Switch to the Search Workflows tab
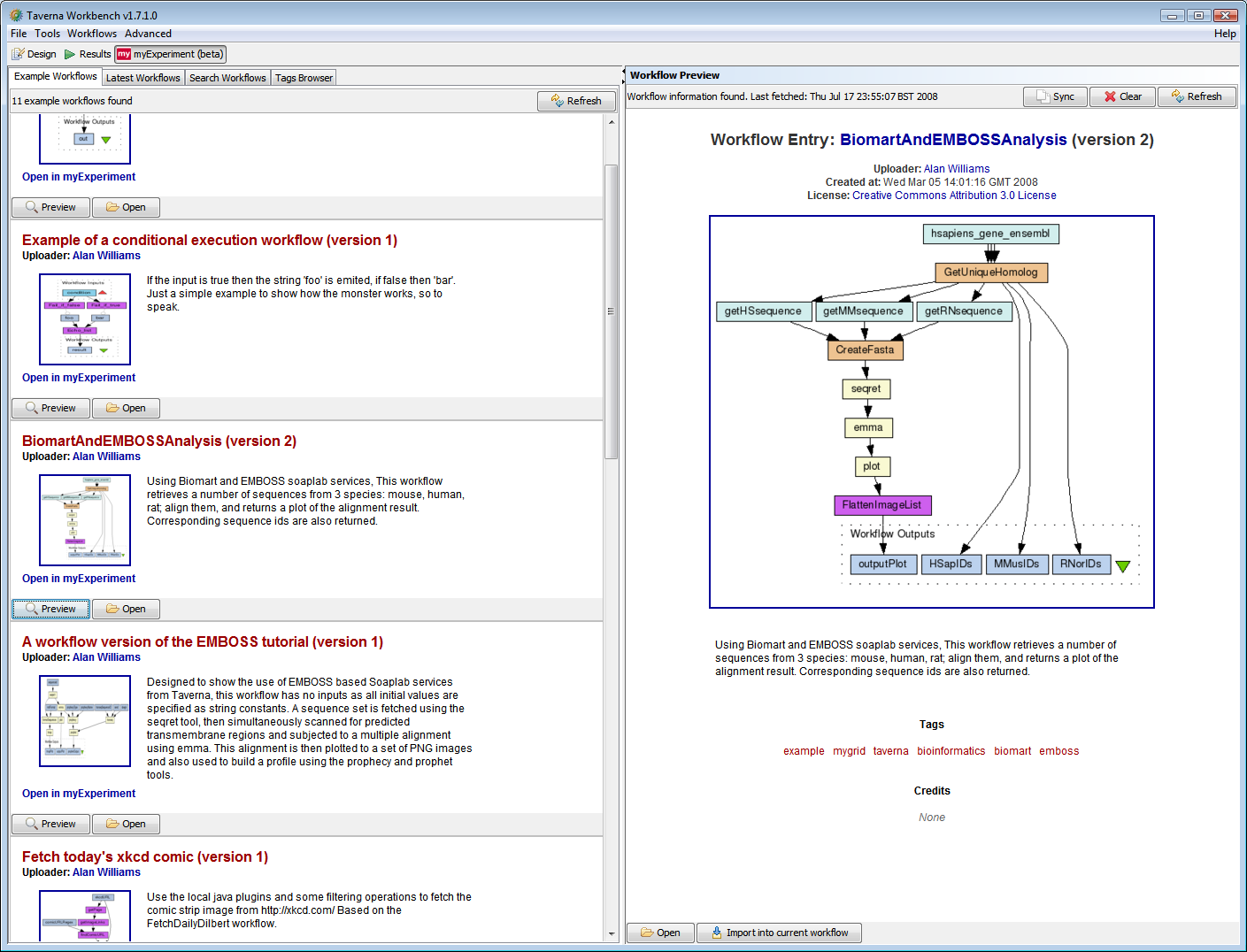Image resolution: width=1247 pixels, height=952 pixels. (227, 78)
